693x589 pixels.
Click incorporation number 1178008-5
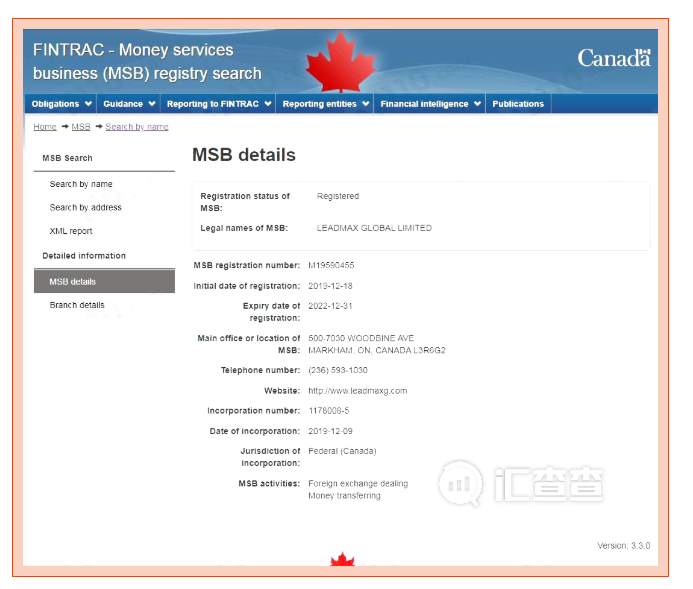click(329, 411)
